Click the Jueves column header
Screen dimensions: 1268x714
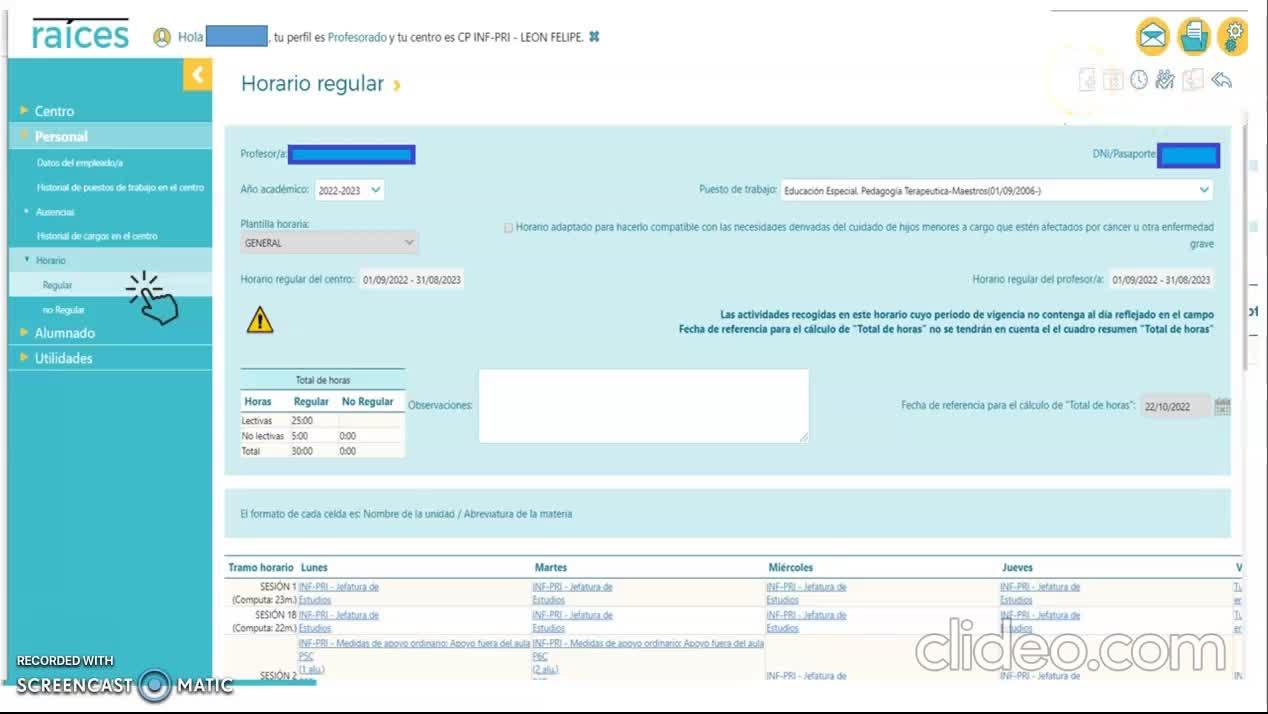point(1017,567)
